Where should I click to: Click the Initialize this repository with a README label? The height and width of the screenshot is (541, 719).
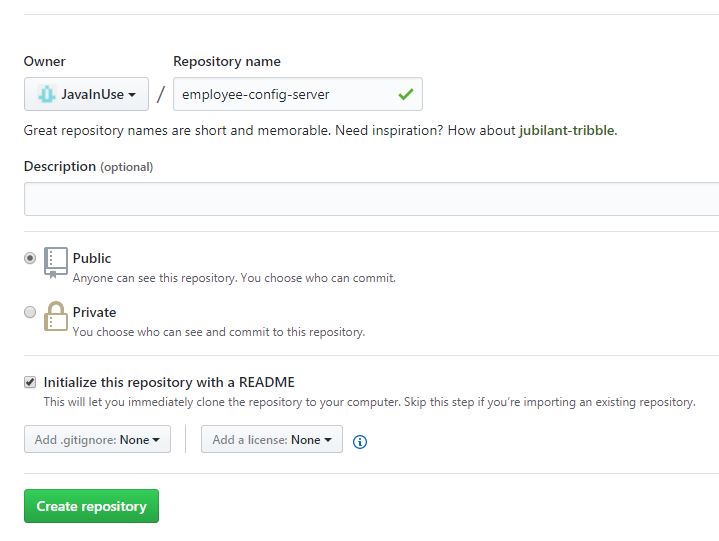169,382
